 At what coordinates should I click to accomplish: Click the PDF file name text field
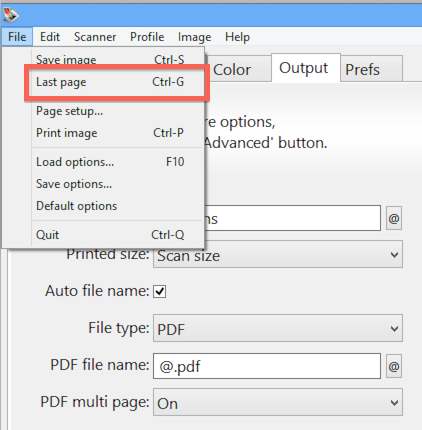click(x=267, y=366)
